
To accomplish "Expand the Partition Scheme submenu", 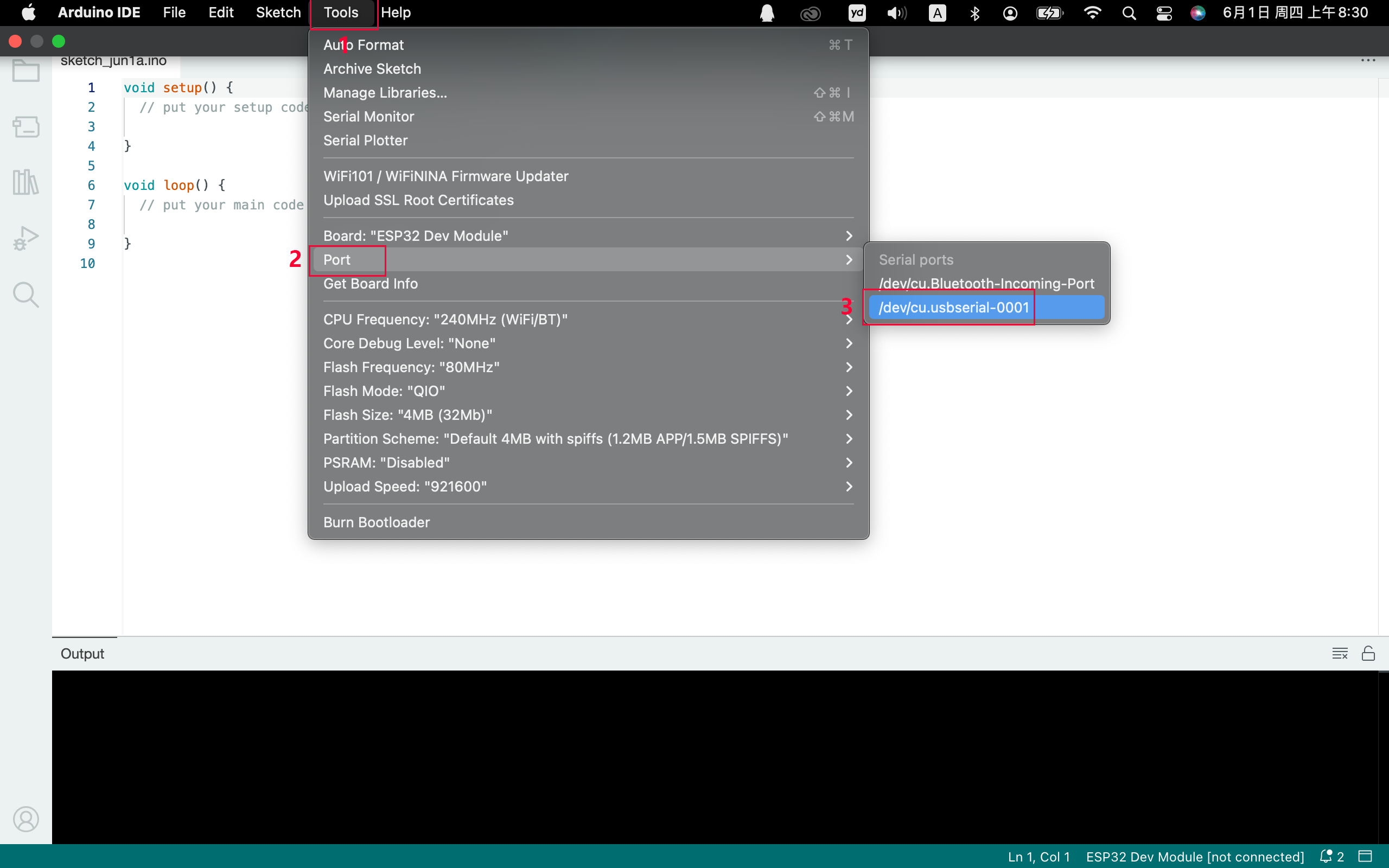I will point(588,438).
